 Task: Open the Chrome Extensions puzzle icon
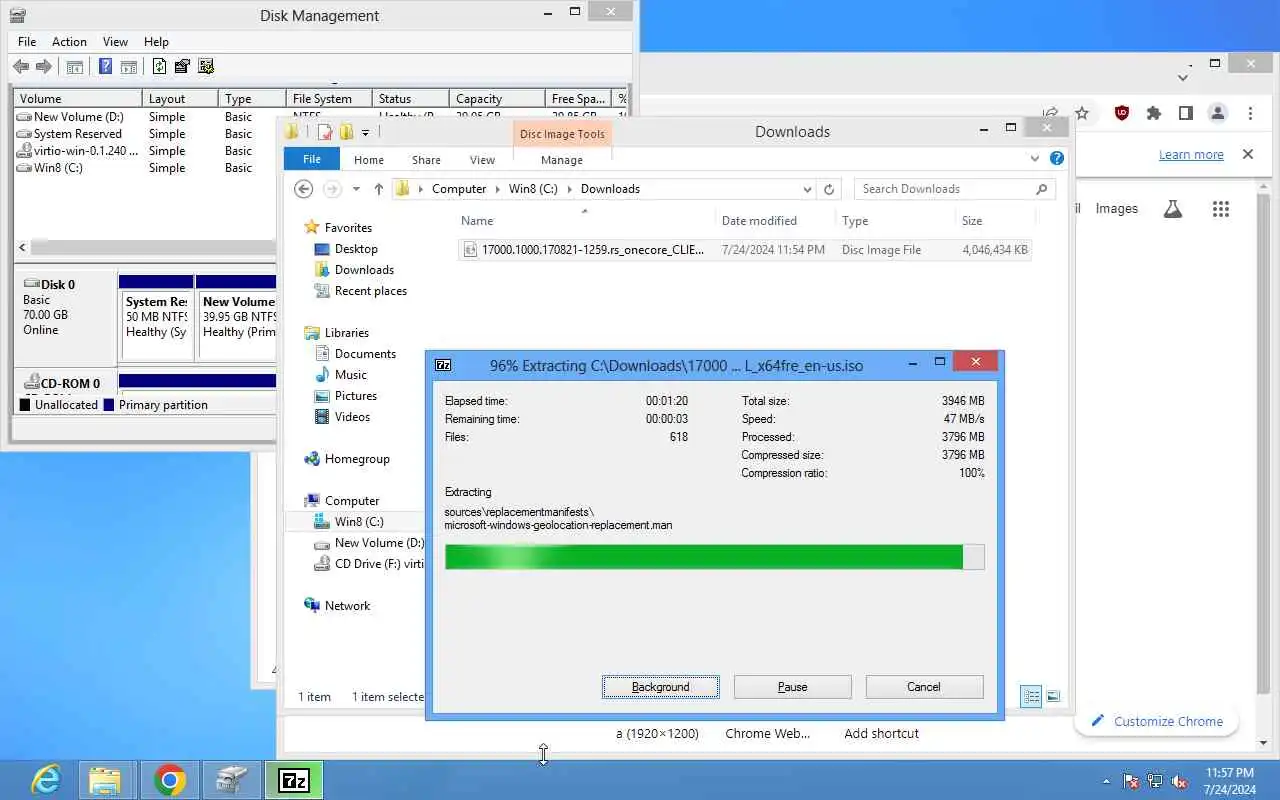point(1154,113)
